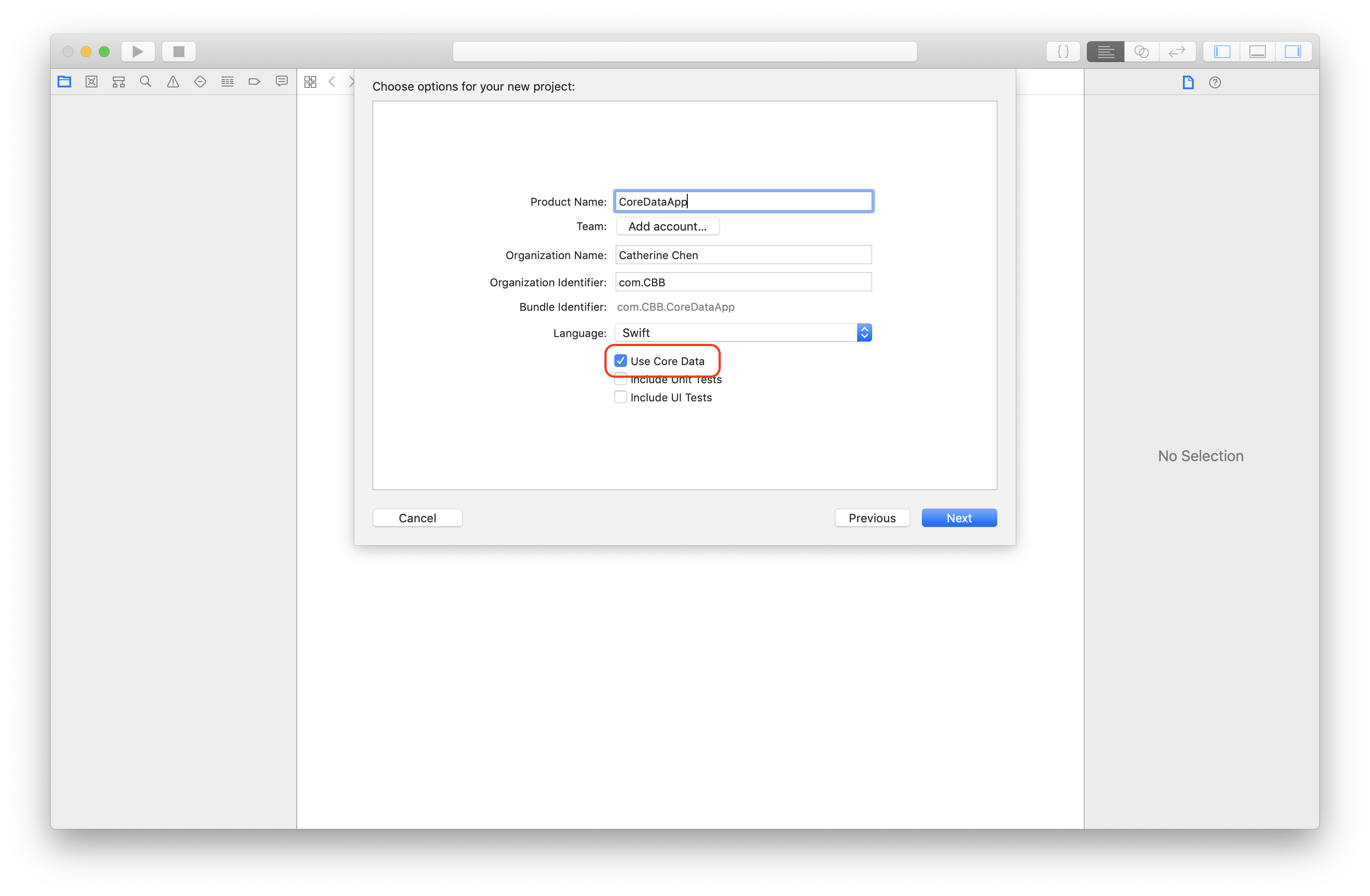Open the Breakpoint navigator icon
The image size is (1370, 896).
pyautogui.click(x=255, y=82)
